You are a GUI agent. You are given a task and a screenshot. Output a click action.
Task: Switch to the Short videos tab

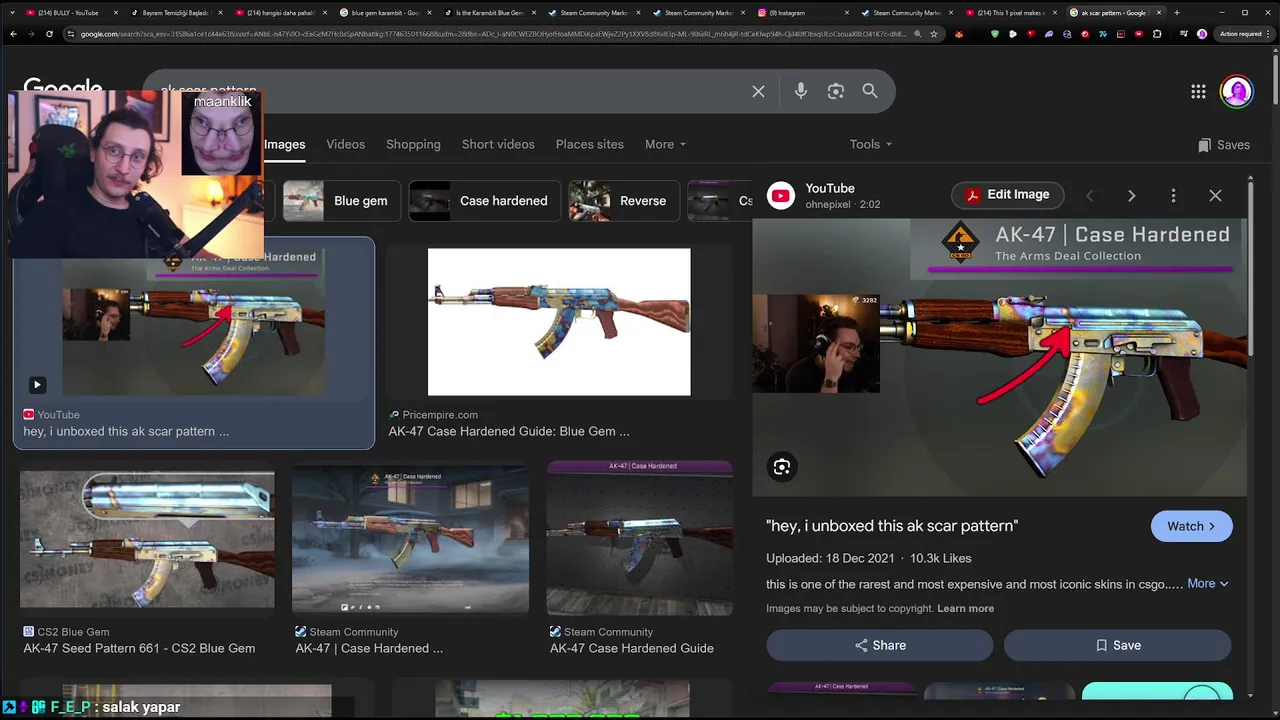(498, 144)
